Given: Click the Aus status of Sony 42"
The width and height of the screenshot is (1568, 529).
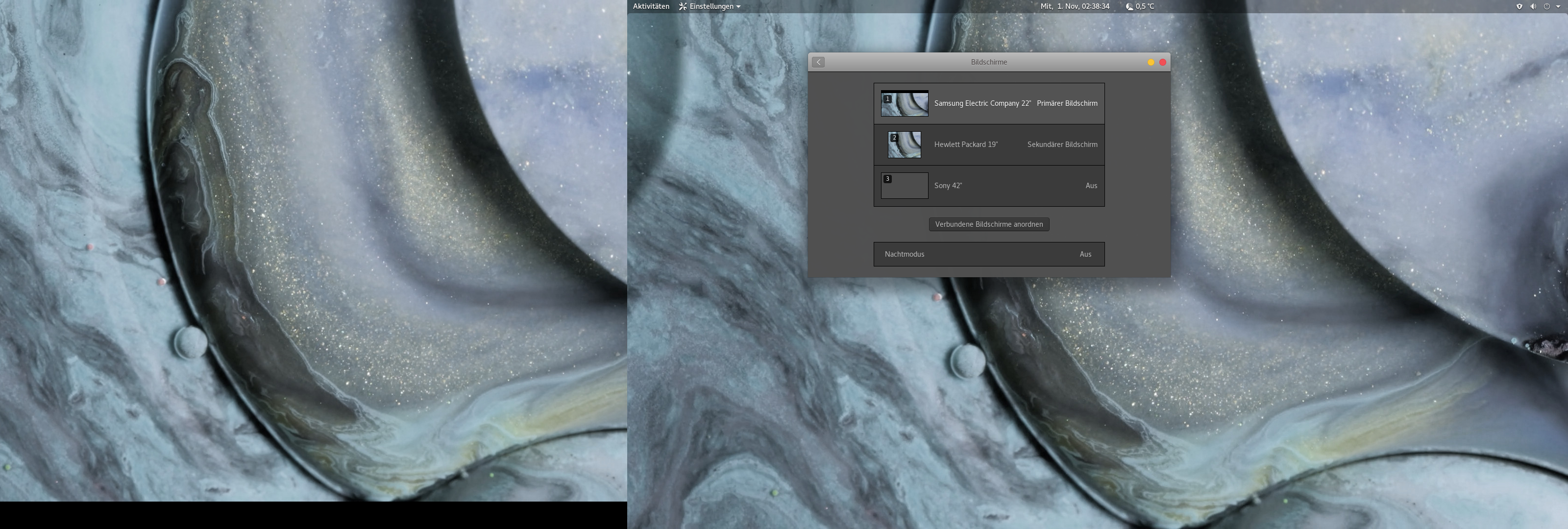Looking at the screenshot, I should pos(1091,186).
